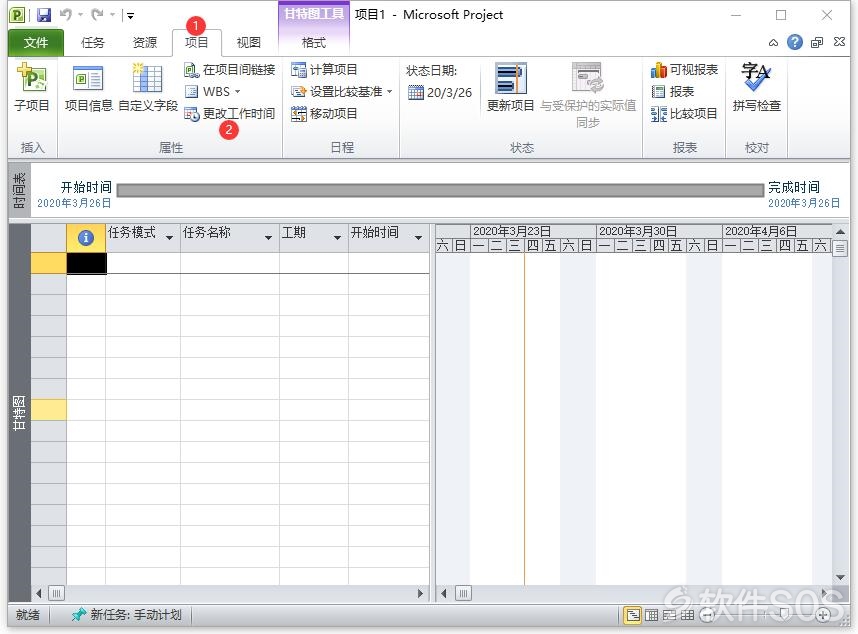
Task: Adjust the zoom slider in the status bar
Action: click(784, 614)
